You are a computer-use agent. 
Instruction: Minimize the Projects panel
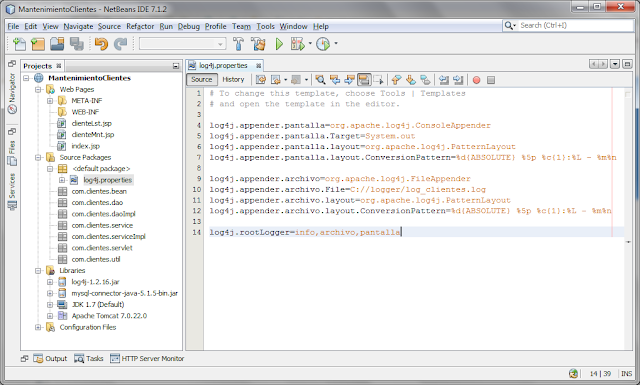(x=176, y=66)
